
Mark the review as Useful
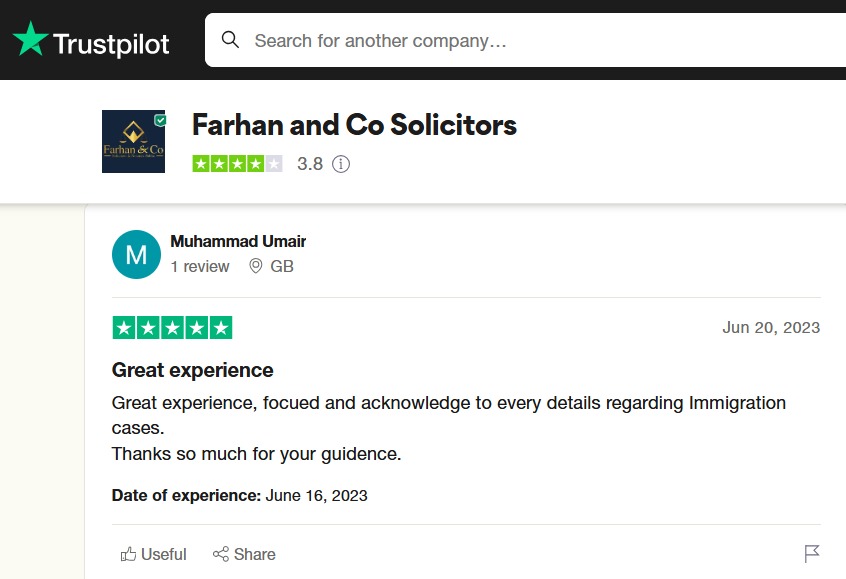point(153,554)
